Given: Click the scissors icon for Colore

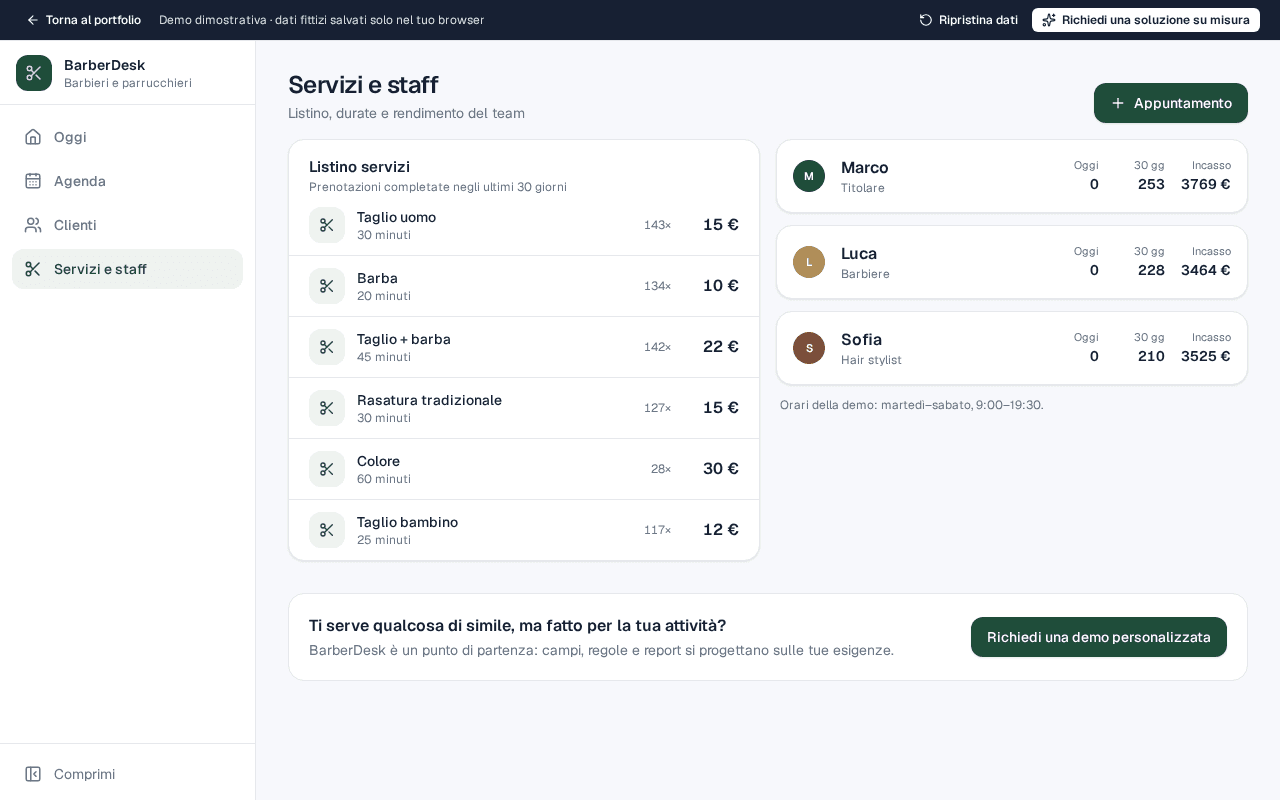Looking at the screenshot, I should [x=327, y=469].
